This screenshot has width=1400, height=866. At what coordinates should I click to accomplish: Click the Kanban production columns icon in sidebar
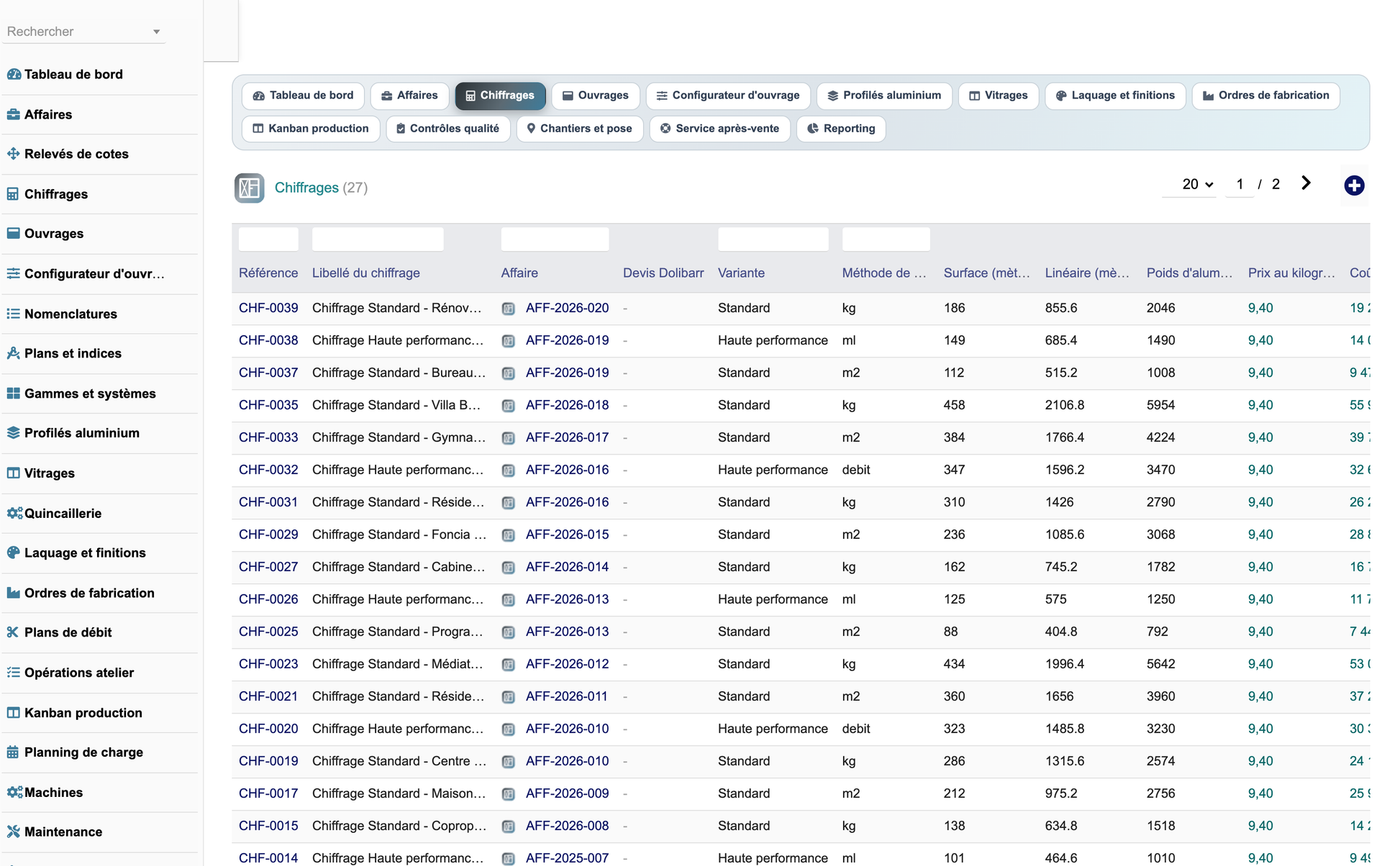pyautogui.click(x=14, y=713)
